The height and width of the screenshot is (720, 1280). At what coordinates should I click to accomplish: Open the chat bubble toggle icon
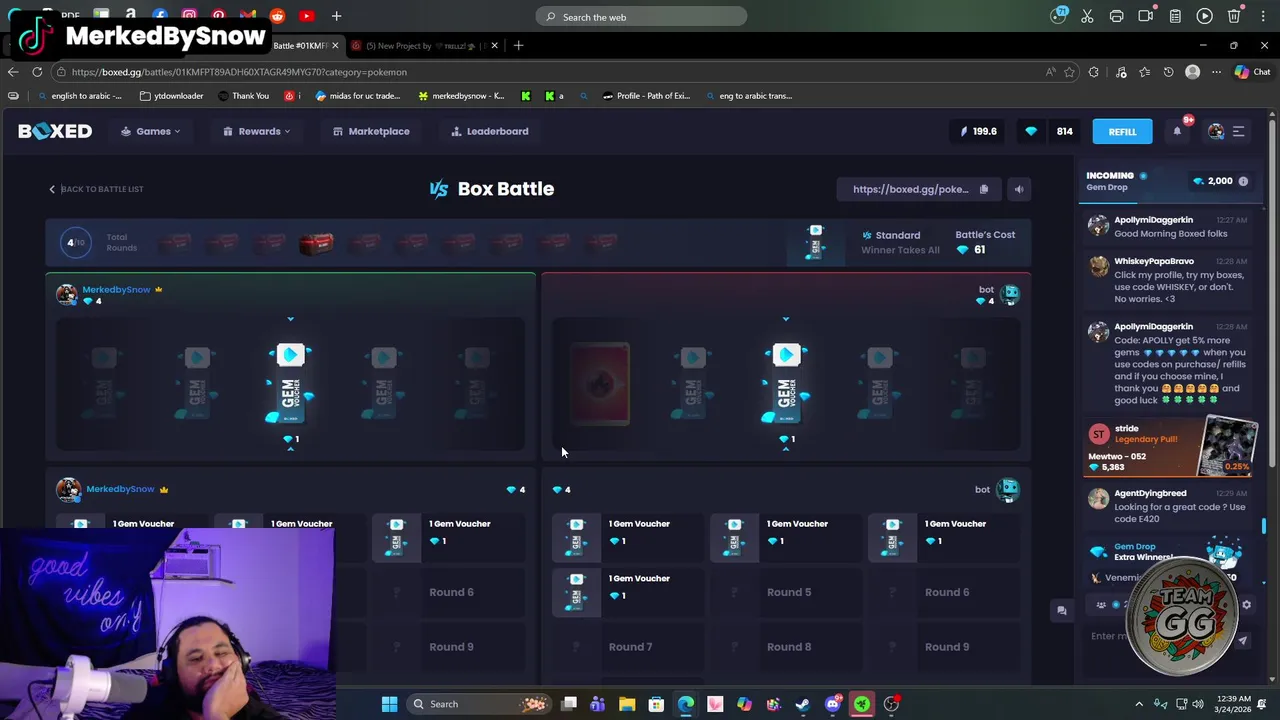1062,610
